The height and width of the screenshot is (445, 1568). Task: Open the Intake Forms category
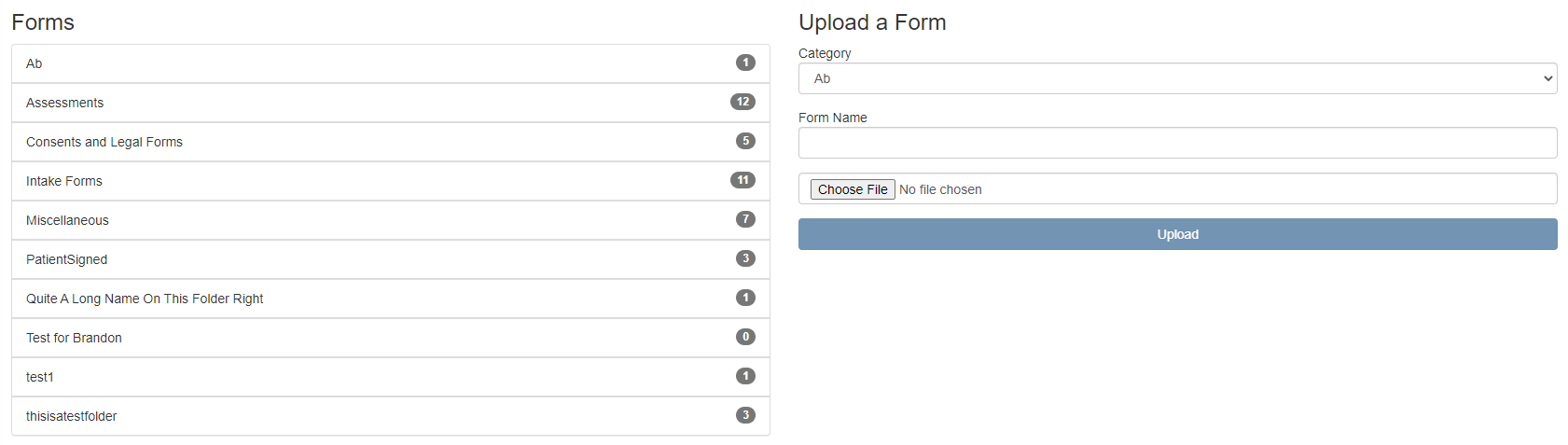pyautogui.click(x=64, y=181)
